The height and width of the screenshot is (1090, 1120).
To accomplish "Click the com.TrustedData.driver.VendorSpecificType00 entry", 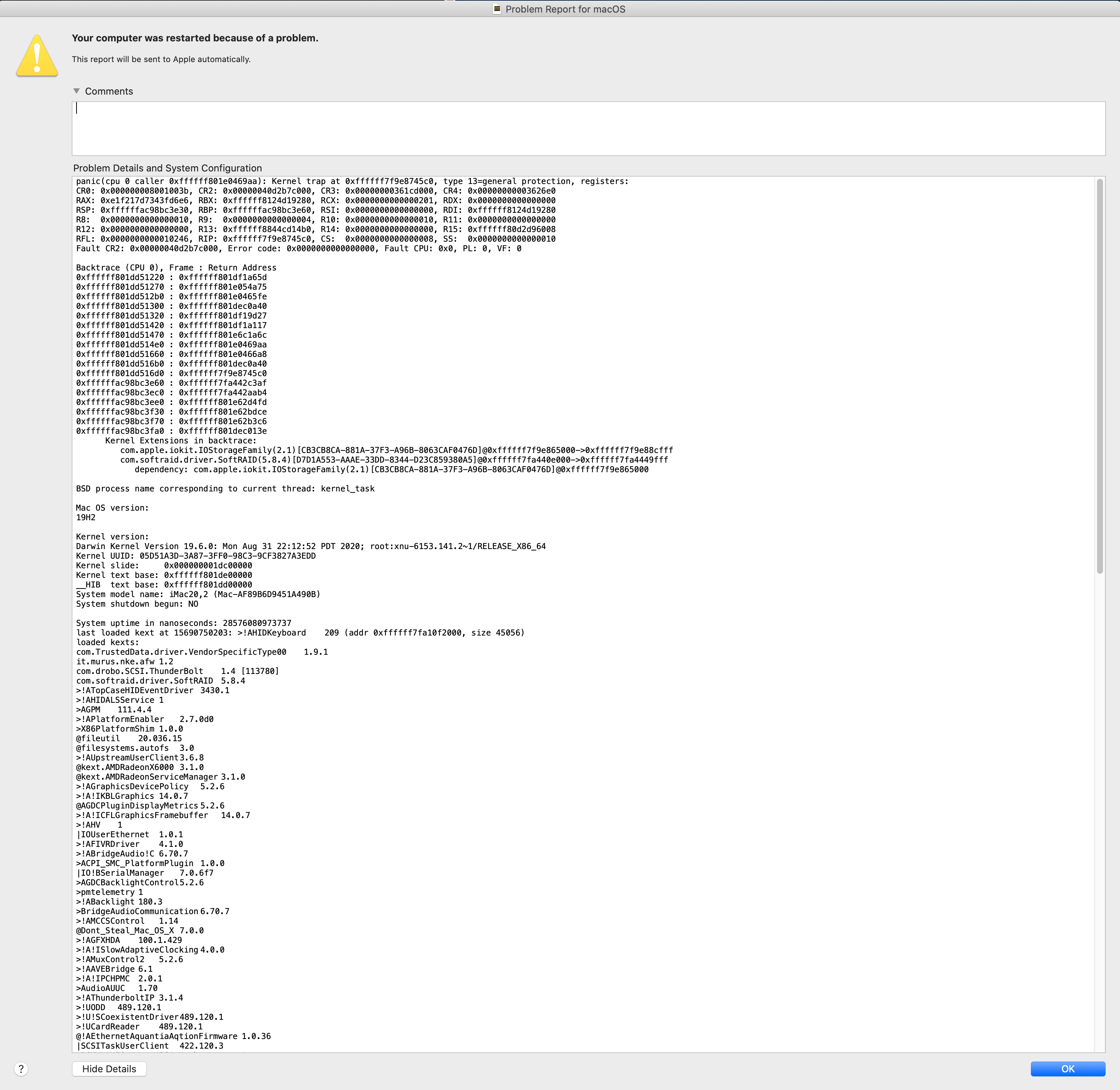I will [202, 652].
